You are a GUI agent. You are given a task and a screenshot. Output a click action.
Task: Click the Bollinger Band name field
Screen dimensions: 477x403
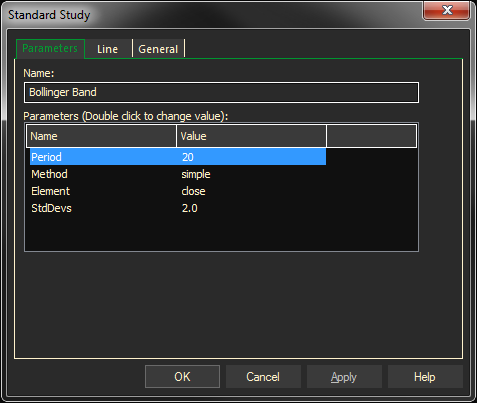coord(221,92)
